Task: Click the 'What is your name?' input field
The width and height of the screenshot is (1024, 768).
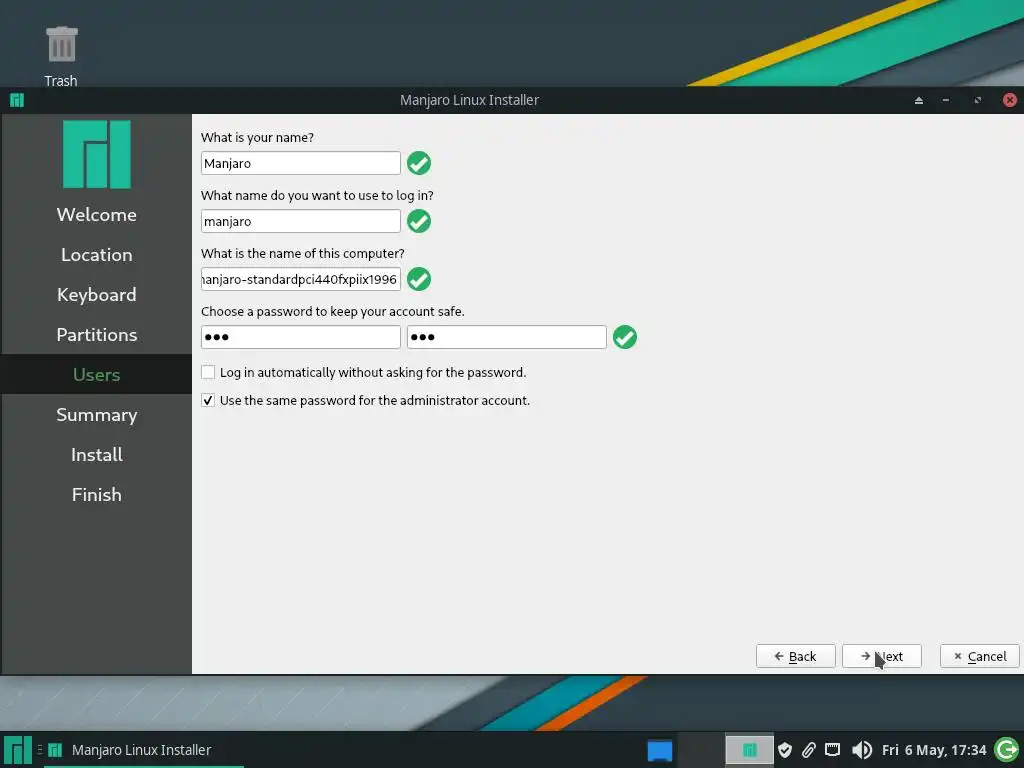Action: (300, 163)
